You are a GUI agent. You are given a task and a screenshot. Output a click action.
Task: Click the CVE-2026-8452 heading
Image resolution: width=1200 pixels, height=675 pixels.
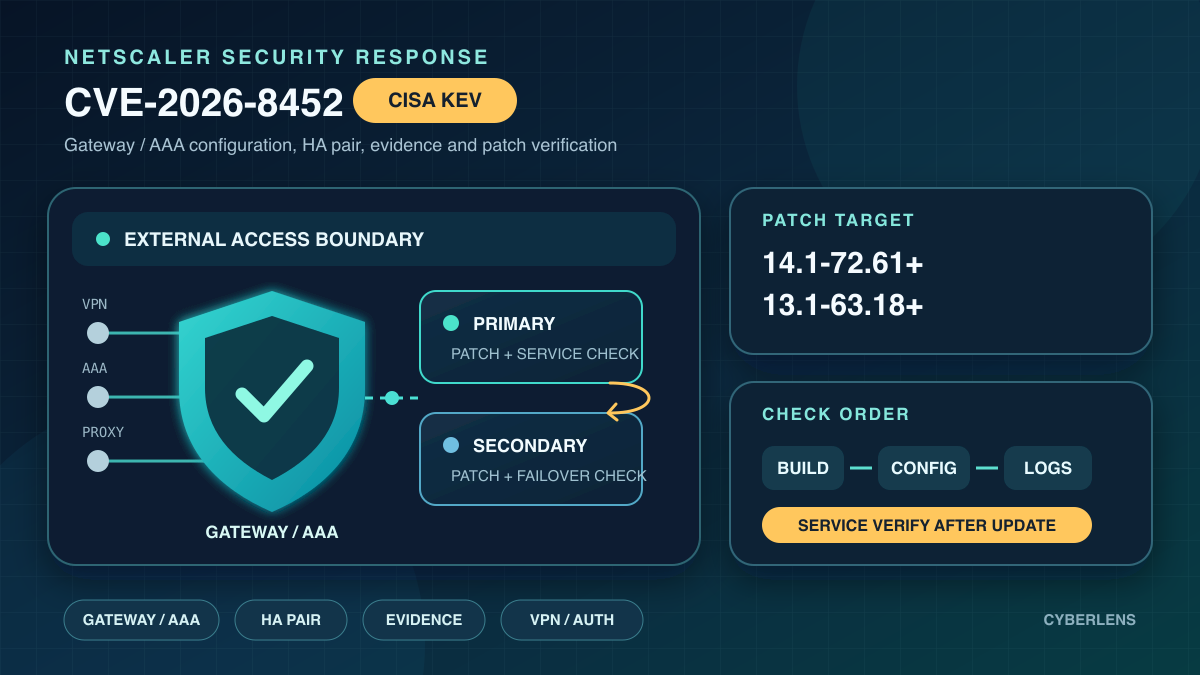[x=204, y=102]
